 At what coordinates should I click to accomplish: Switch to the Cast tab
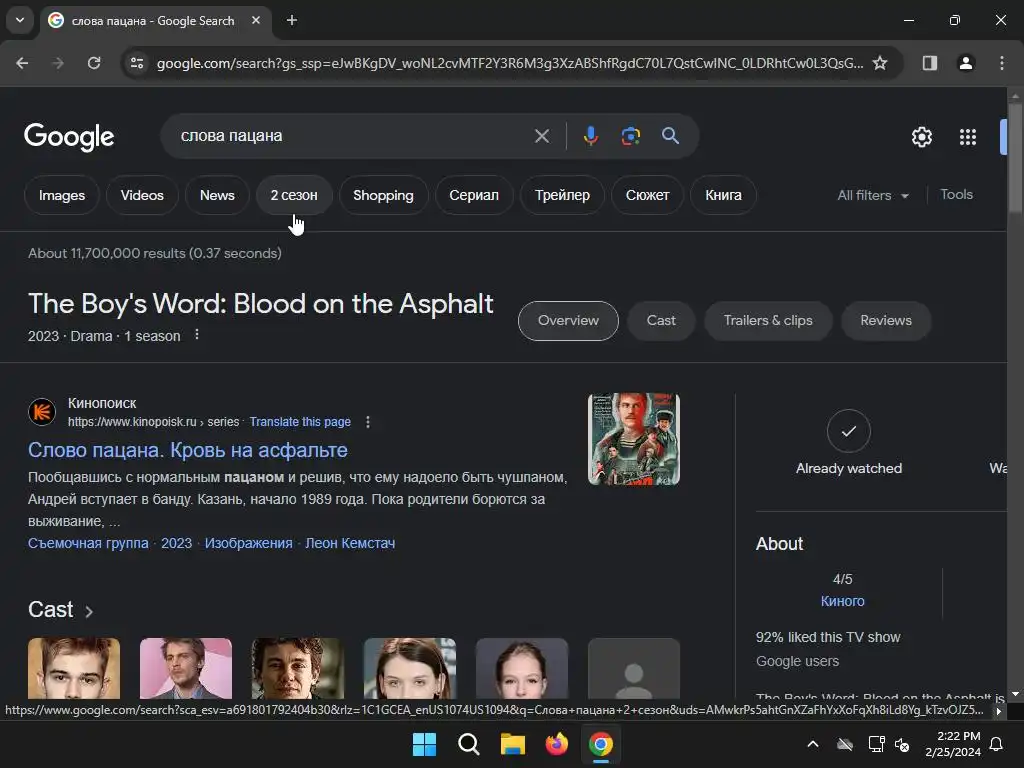click(x=661, y=321)
